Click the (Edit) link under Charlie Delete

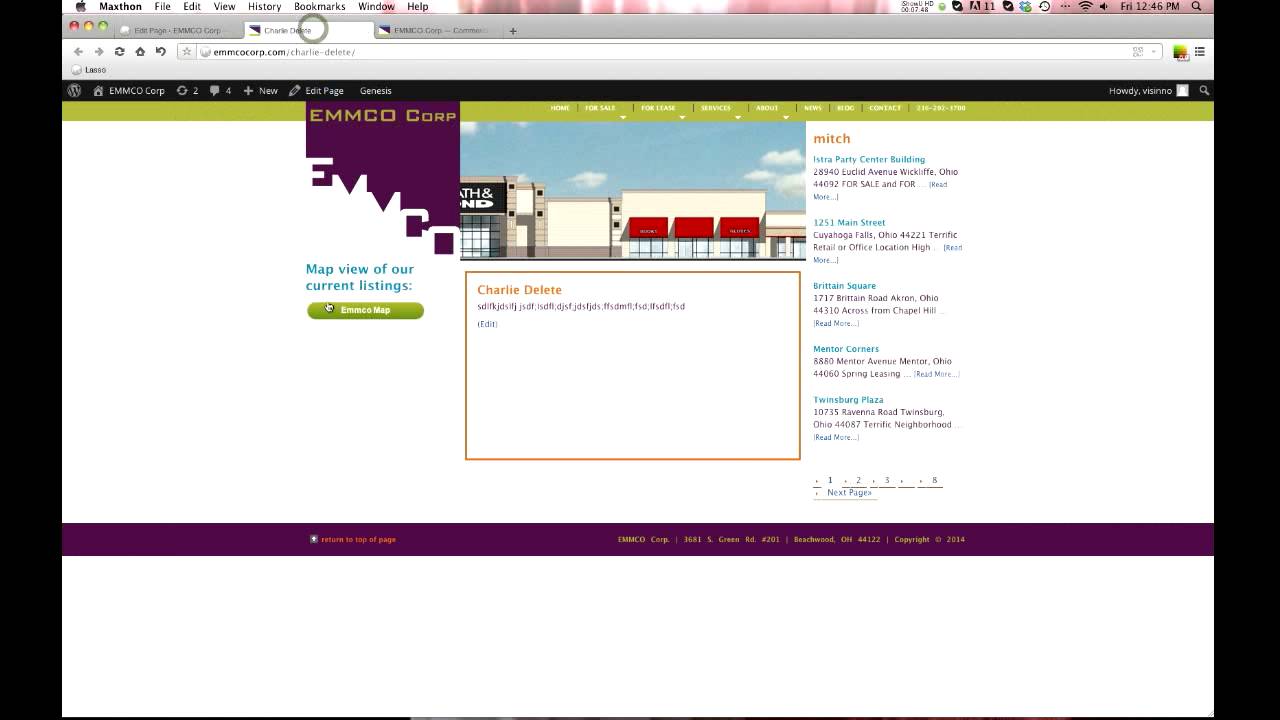pyautogui.click(x=487, y=324)
